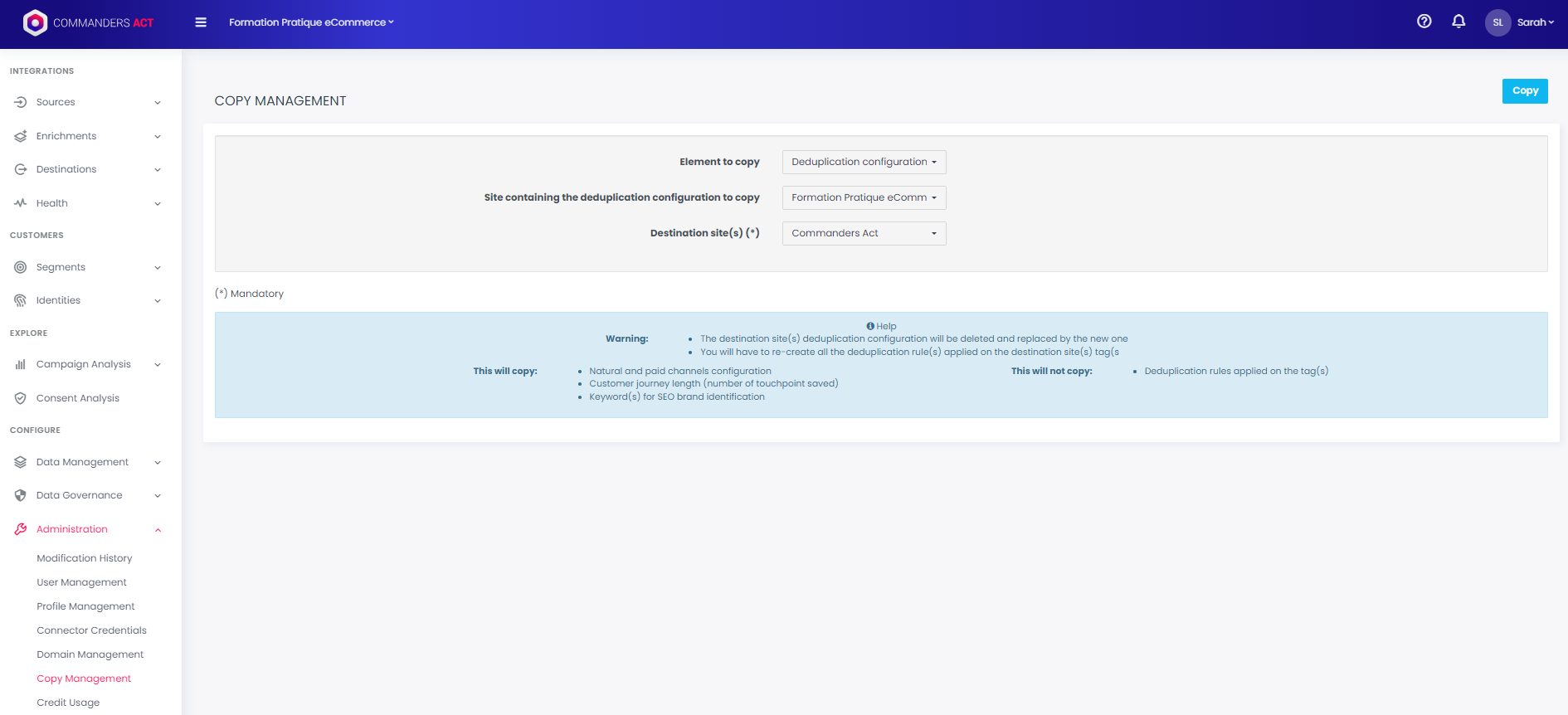Screen dimensions: 1568x715
Task: Open the source site dropdown
Action: (864, 197)
